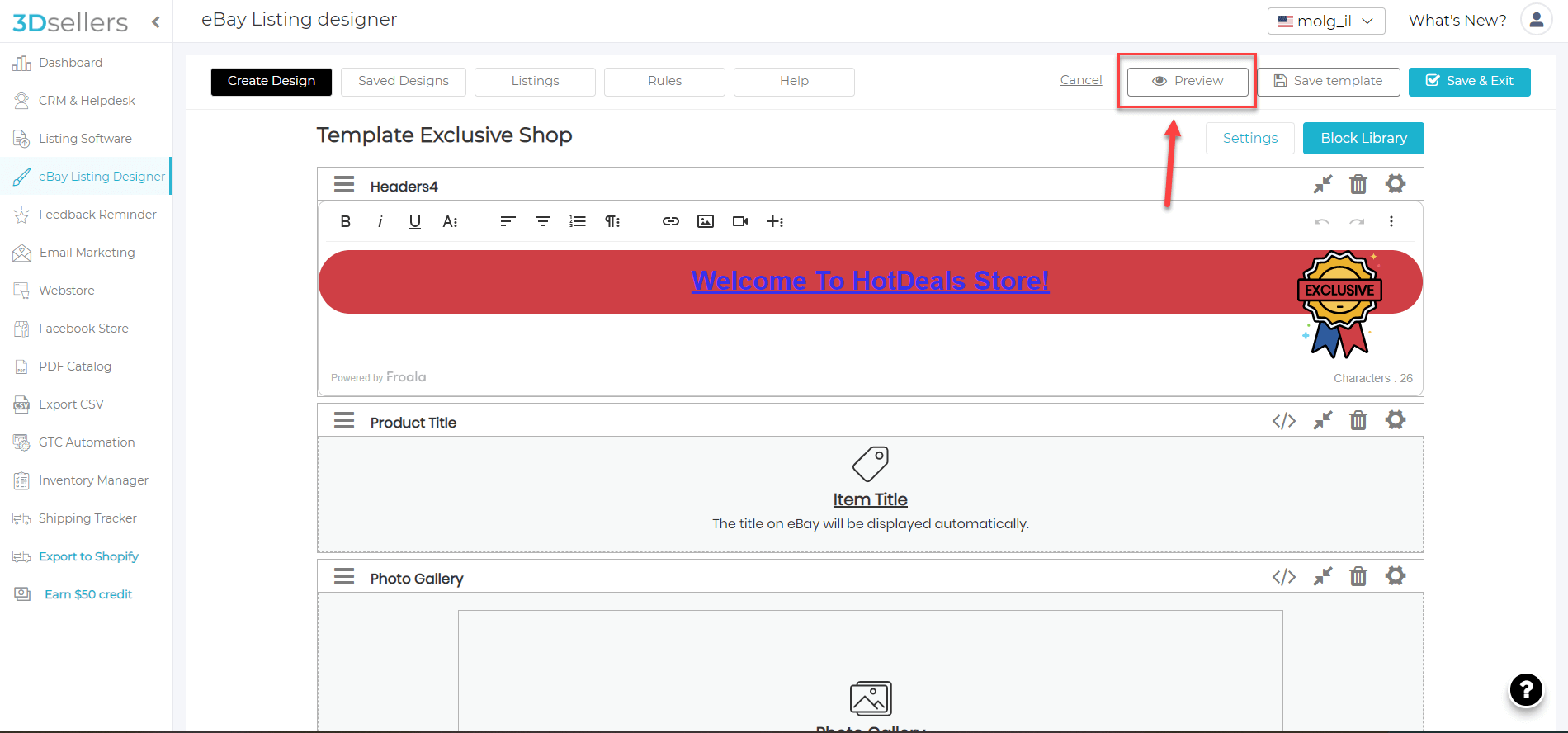Click the Cancel link
Image resolution: width=1568 pixels, height=733 pixels.
pyautogui.click(x=1081, y=80)
